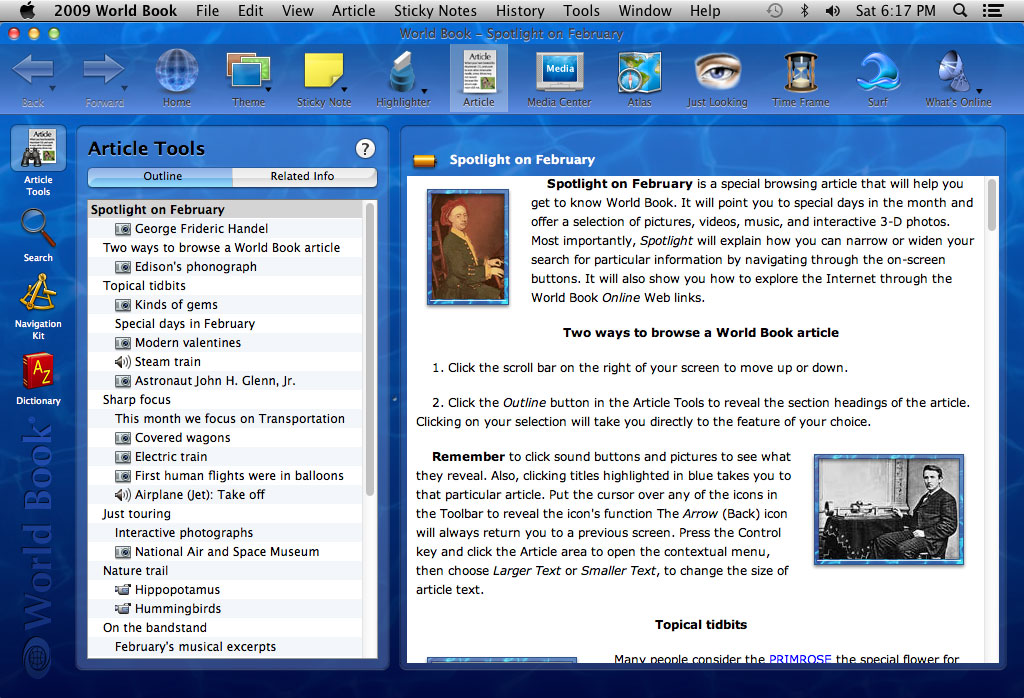Click the article pane scrollbar
1024x698 pixels.
[991, 205]
